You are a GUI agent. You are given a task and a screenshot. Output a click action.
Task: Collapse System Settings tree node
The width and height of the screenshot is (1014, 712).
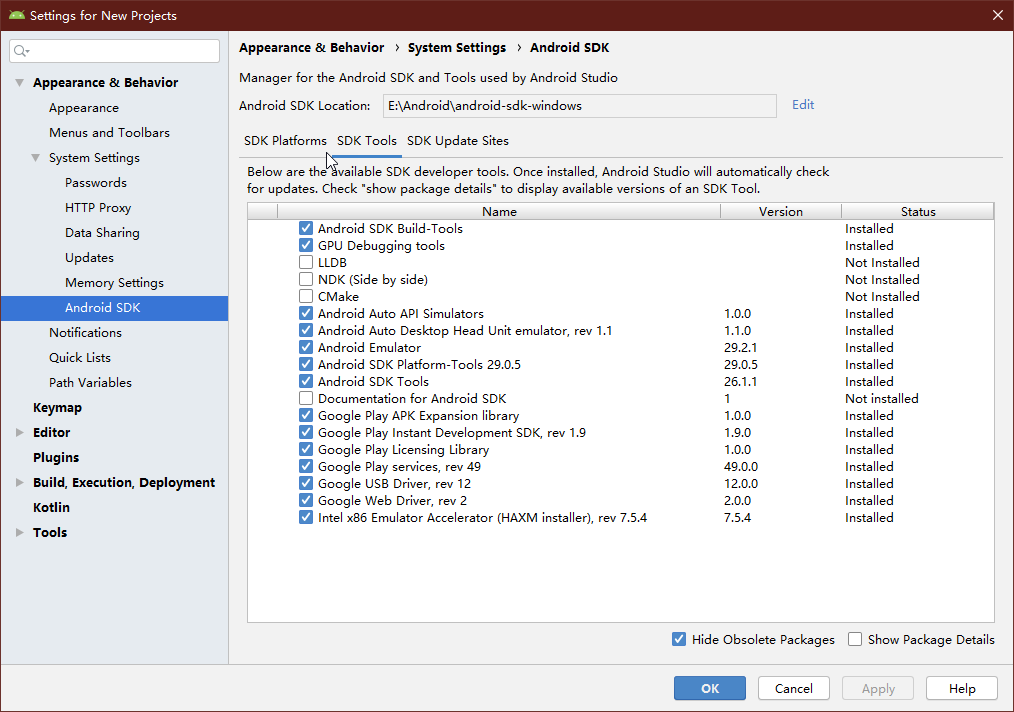pos(36,158)
